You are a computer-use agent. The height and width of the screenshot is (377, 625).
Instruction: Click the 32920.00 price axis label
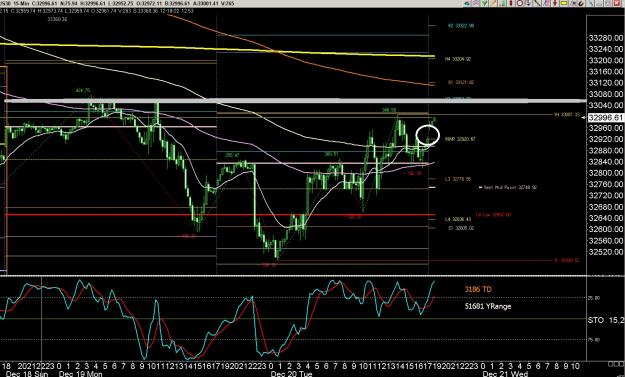[605, 139]
